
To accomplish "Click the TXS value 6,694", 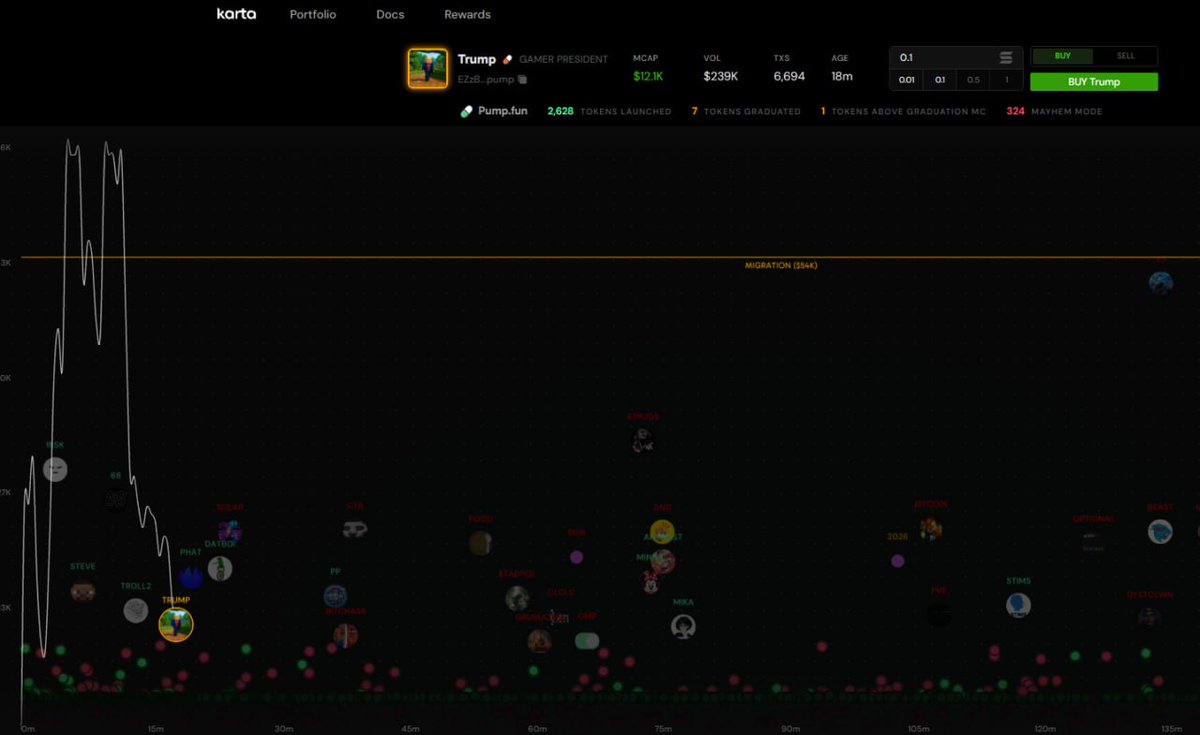I will 789,77.
